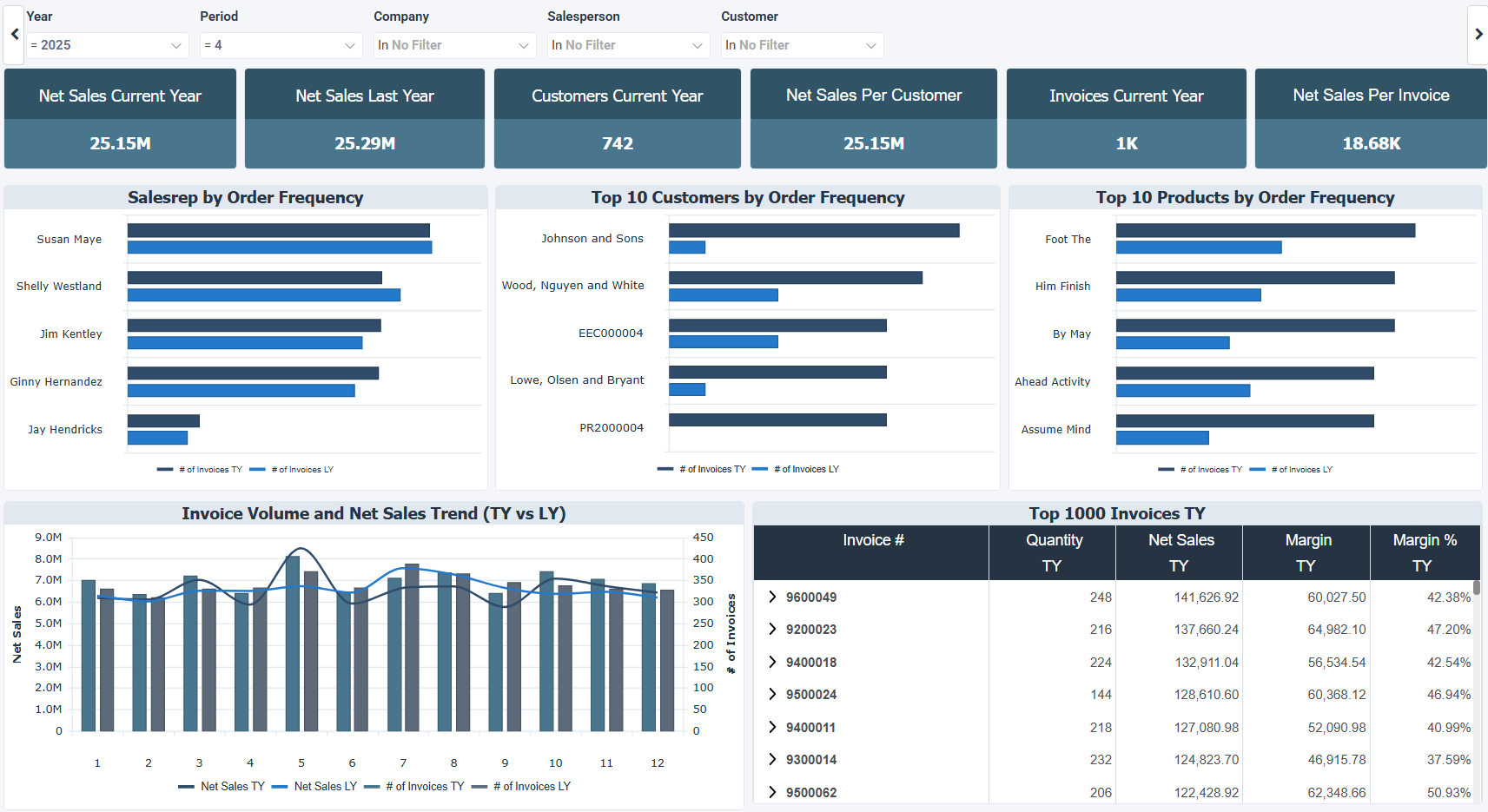Toggle # of Invoices LY legend in Top 10 Products chart

tap(1291, 469)
